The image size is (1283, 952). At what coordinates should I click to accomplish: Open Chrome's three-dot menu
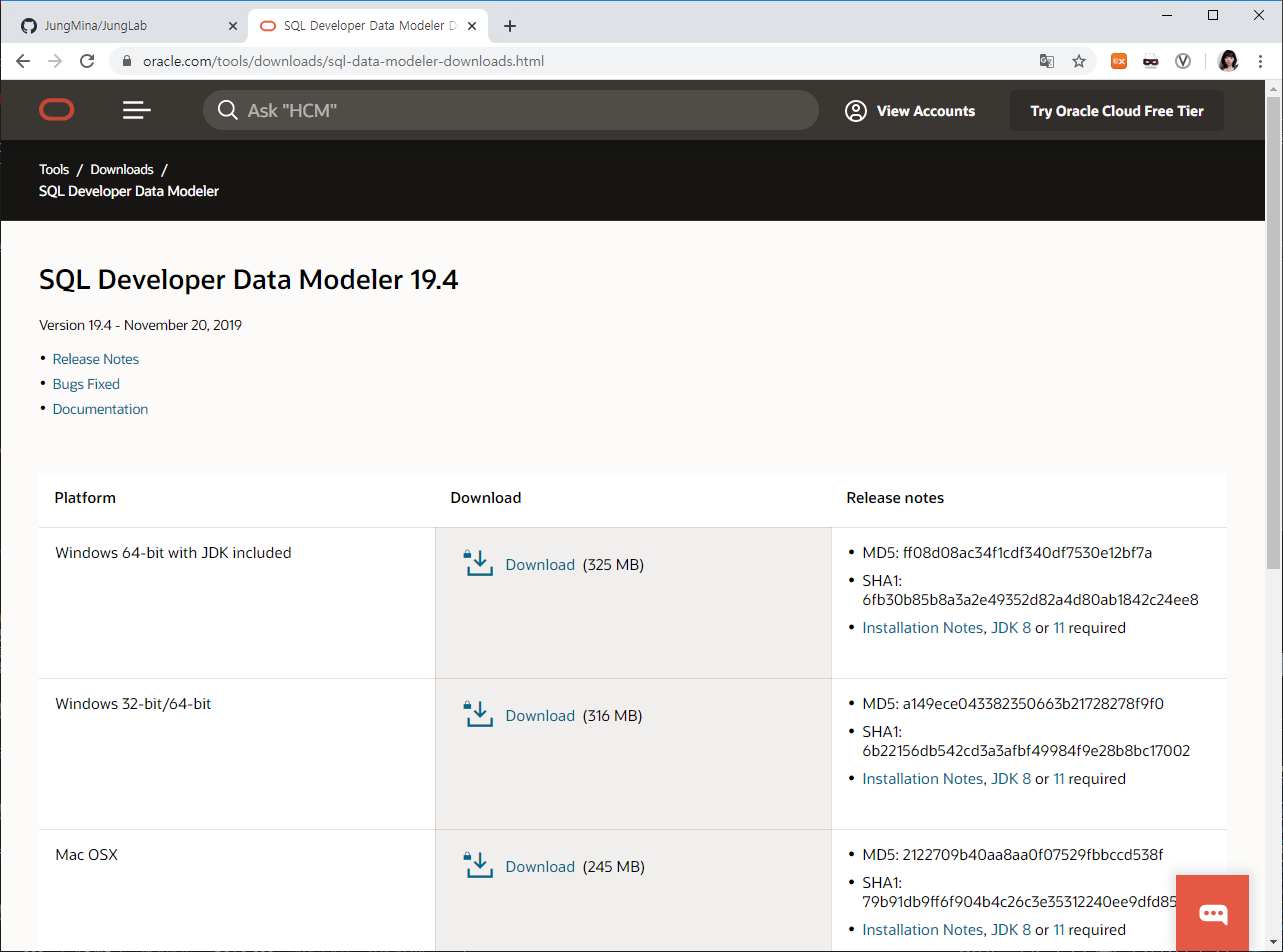click(1260, 61)
